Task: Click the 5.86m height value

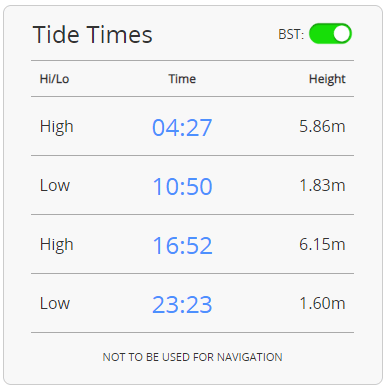Action: point(322,126)
